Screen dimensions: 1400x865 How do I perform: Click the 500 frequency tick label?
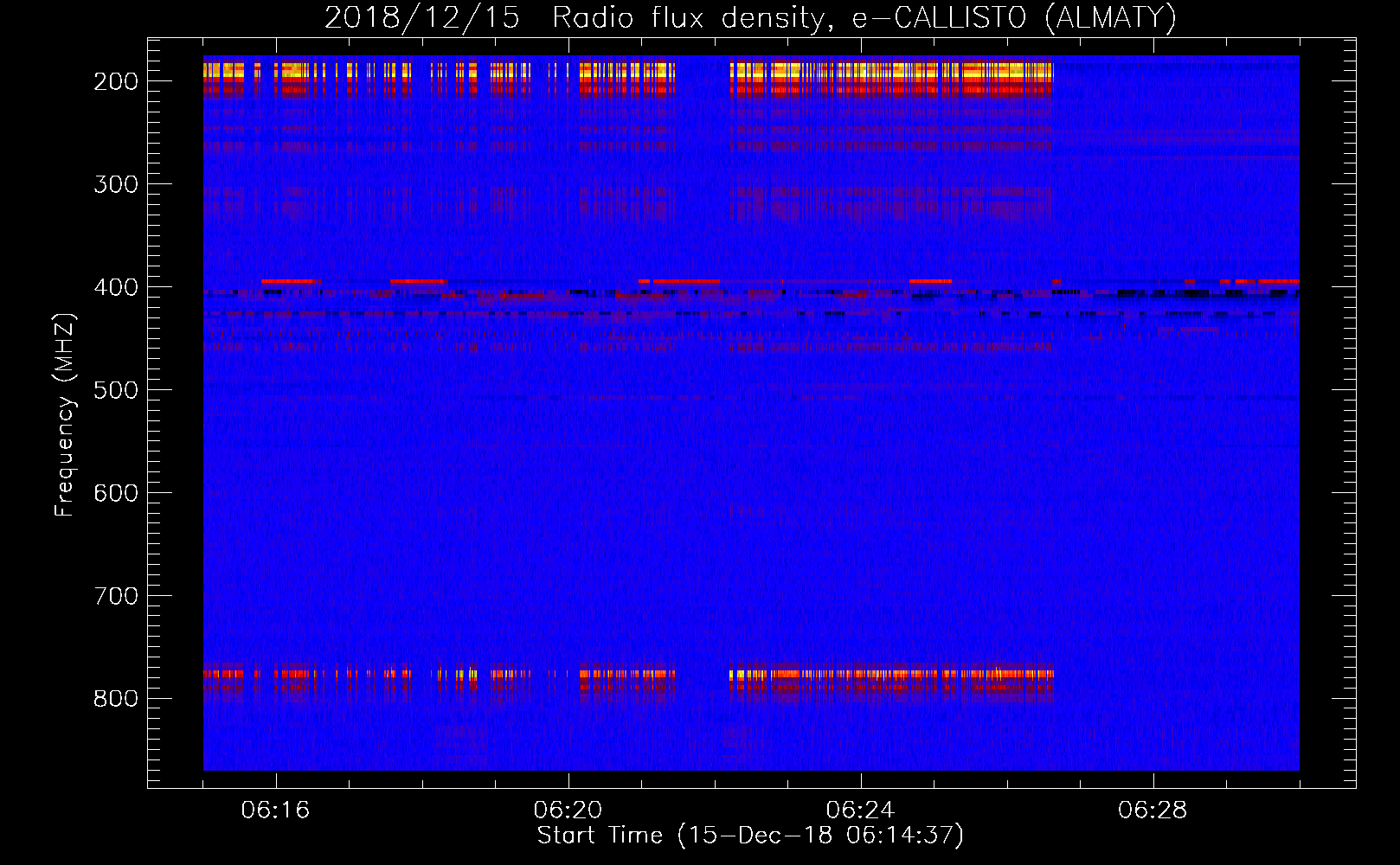pyautogui.click(x=116, y=390)
